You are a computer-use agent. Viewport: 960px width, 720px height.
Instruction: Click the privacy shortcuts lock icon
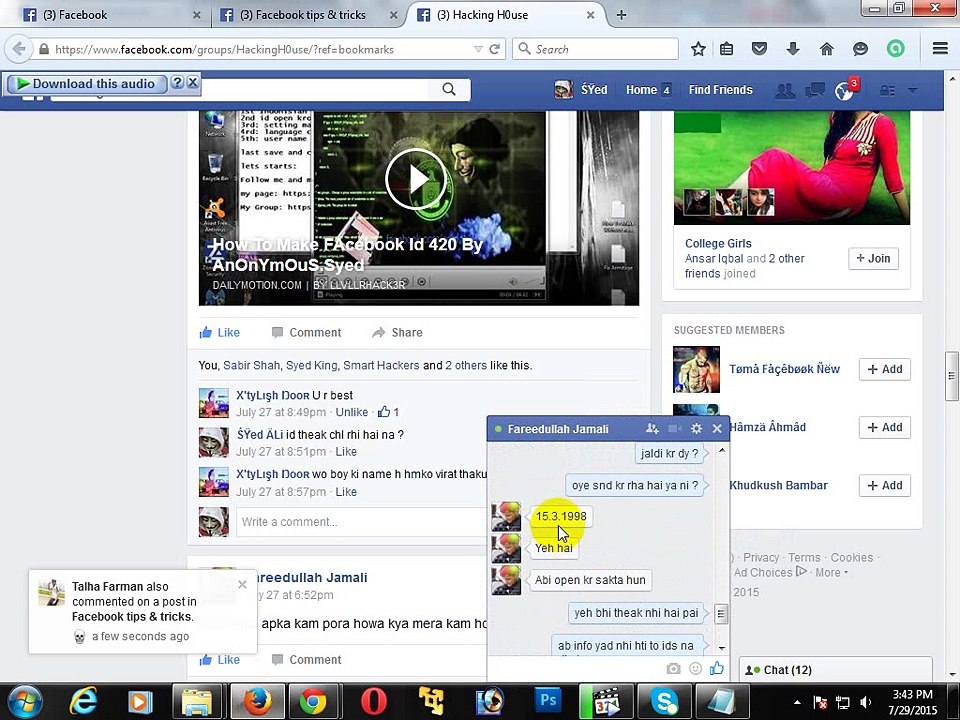(887, 91)
